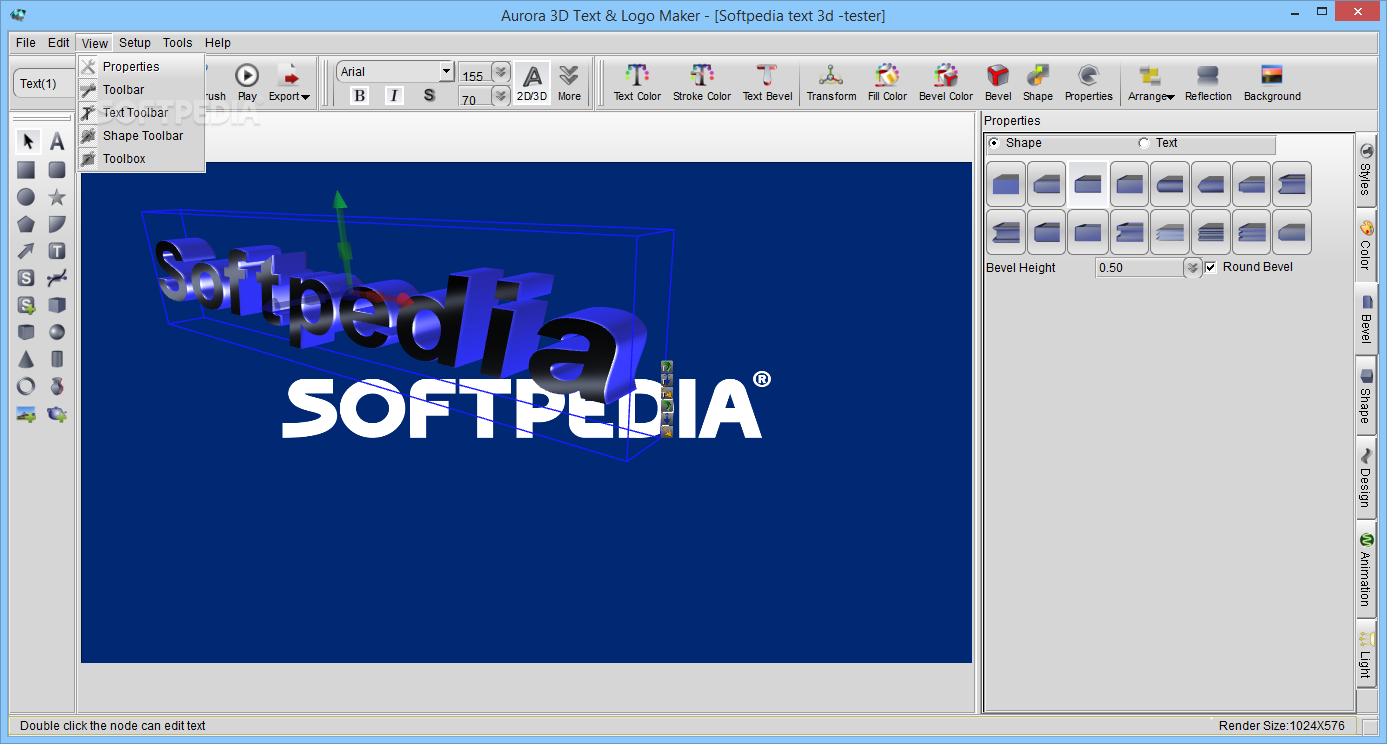Screen dimensions: 1387x744
Task: Select the Text radio button
Action: 1144,143
